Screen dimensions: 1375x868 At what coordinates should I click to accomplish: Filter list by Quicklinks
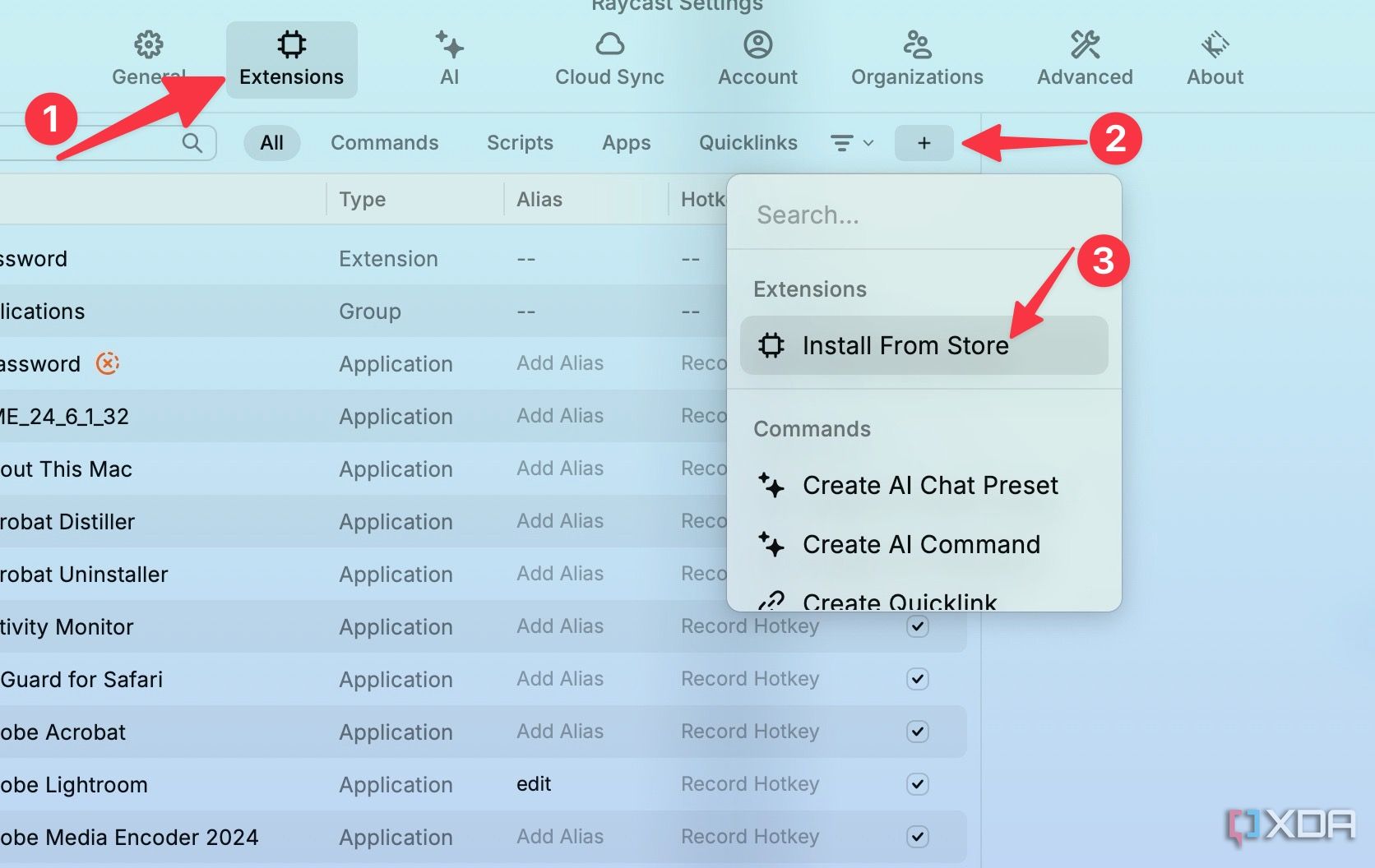point(748,143)
